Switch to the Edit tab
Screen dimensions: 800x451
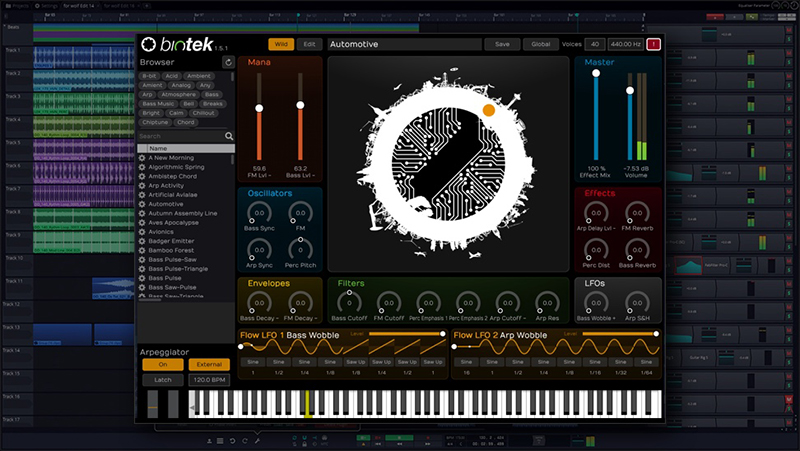coord(309,44)
